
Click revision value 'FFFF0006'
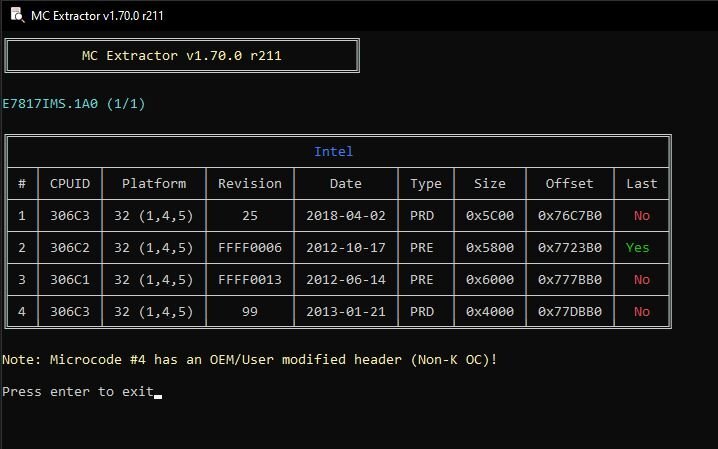[250, 248]
